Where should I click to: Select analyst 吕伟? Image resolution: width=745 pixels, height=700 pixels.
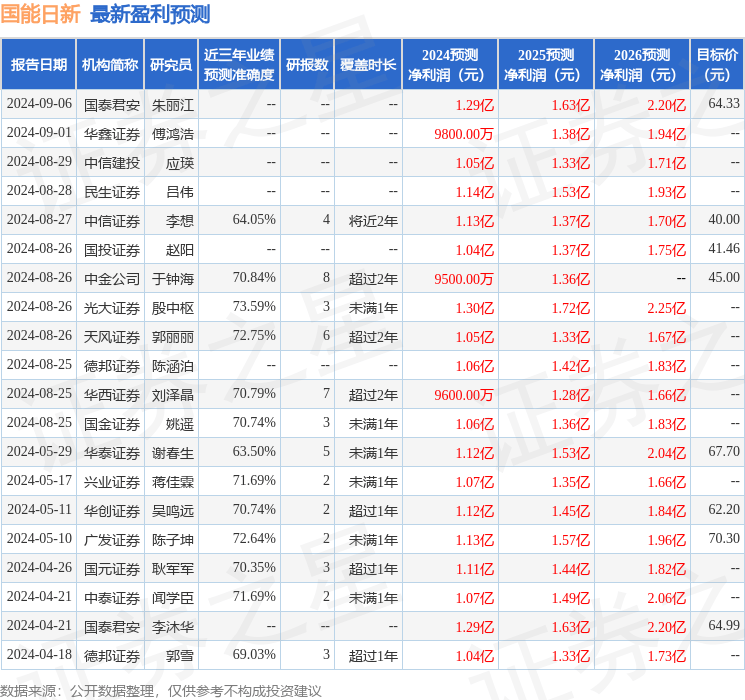[180, 192]
